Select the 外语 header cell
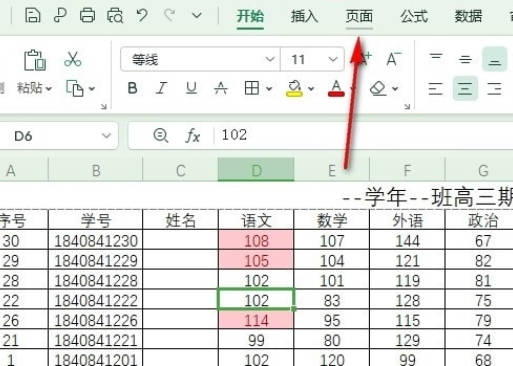The height and width of the screenshot is (366, 513). click(x=407, y=220)
